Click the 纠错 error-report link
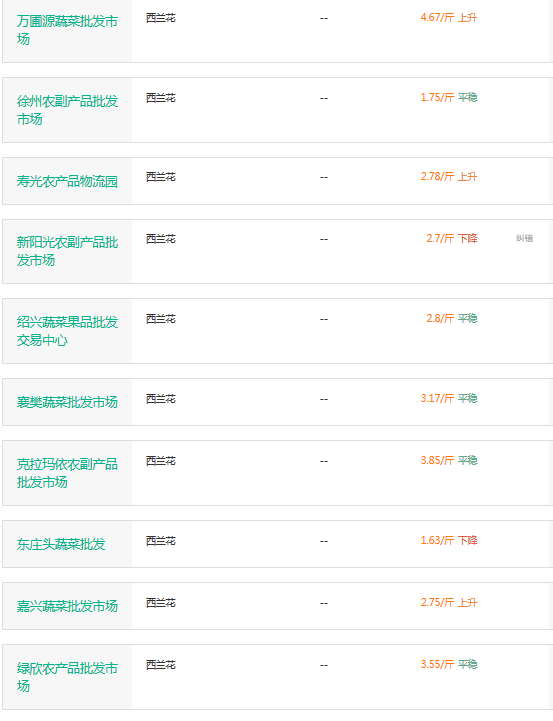The height and width of the screenshot is (721, 553). 524,238
